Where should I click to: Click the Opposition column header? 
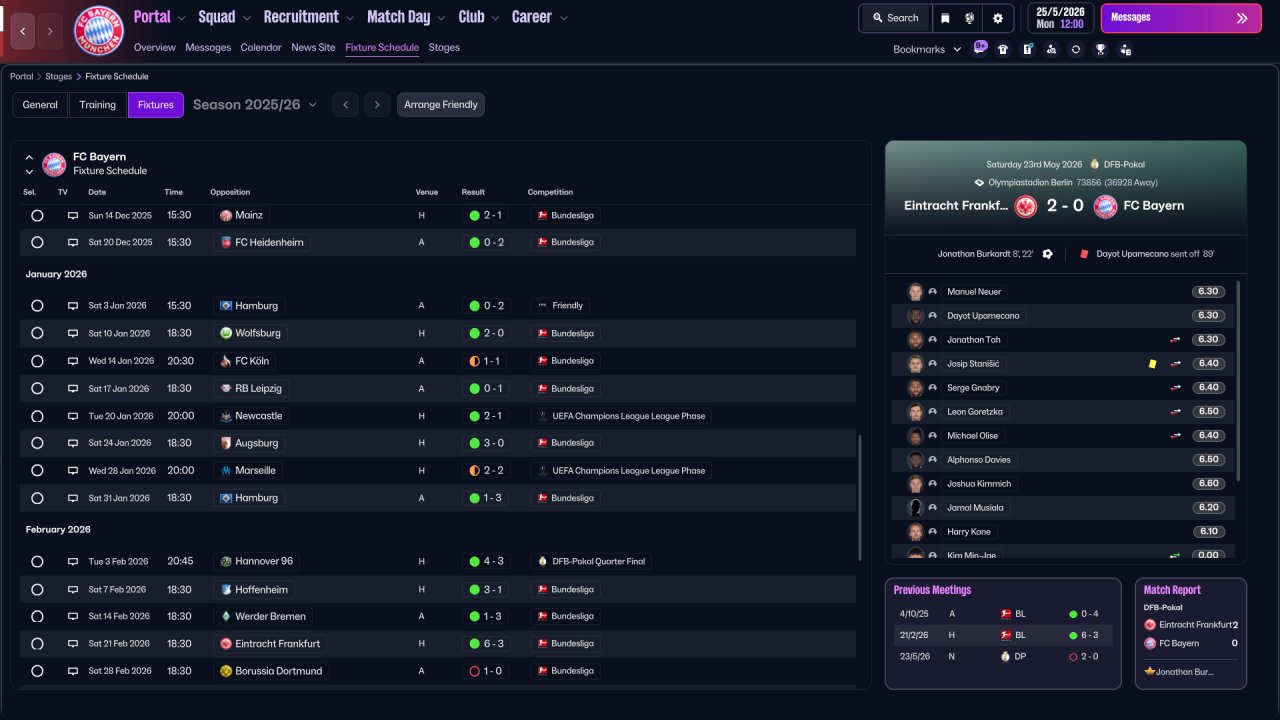pyautogui.click(x=230, y=192)
